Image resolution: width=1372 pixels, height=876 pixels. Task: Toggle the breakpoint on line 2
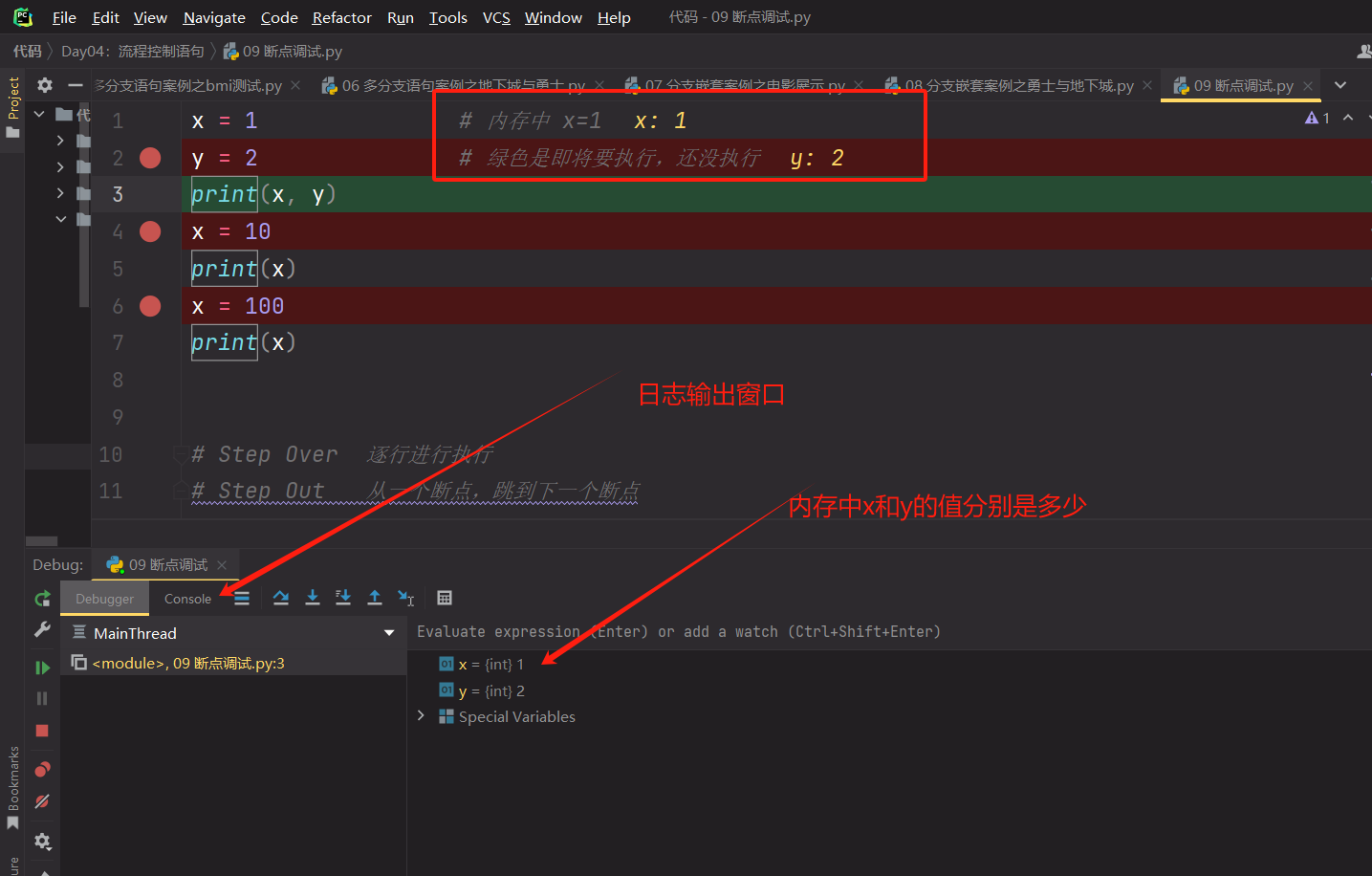(150, 158)
